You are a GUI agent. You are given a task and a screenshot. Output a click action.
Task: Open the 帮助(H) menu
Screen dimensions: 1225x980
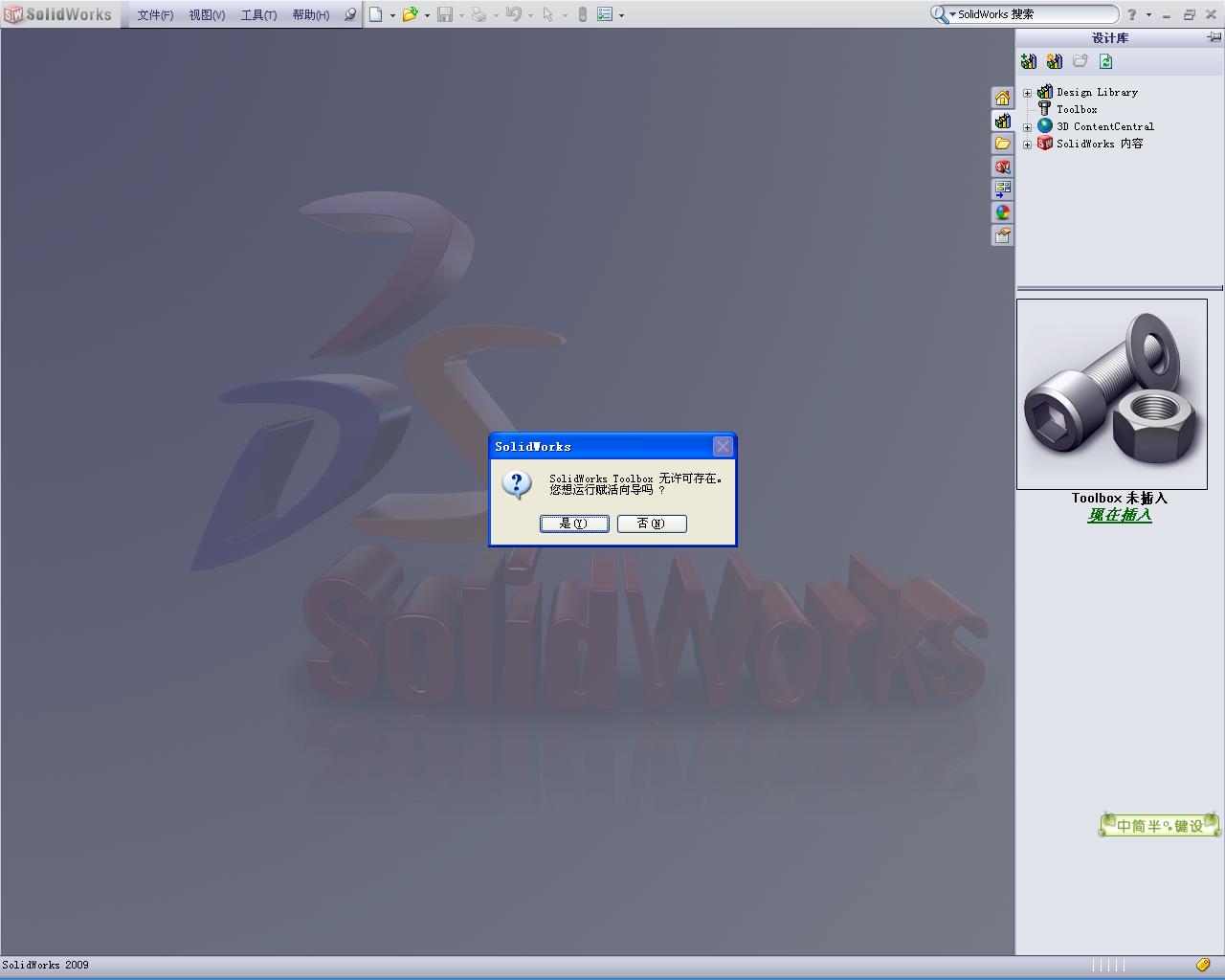[311, 15]
